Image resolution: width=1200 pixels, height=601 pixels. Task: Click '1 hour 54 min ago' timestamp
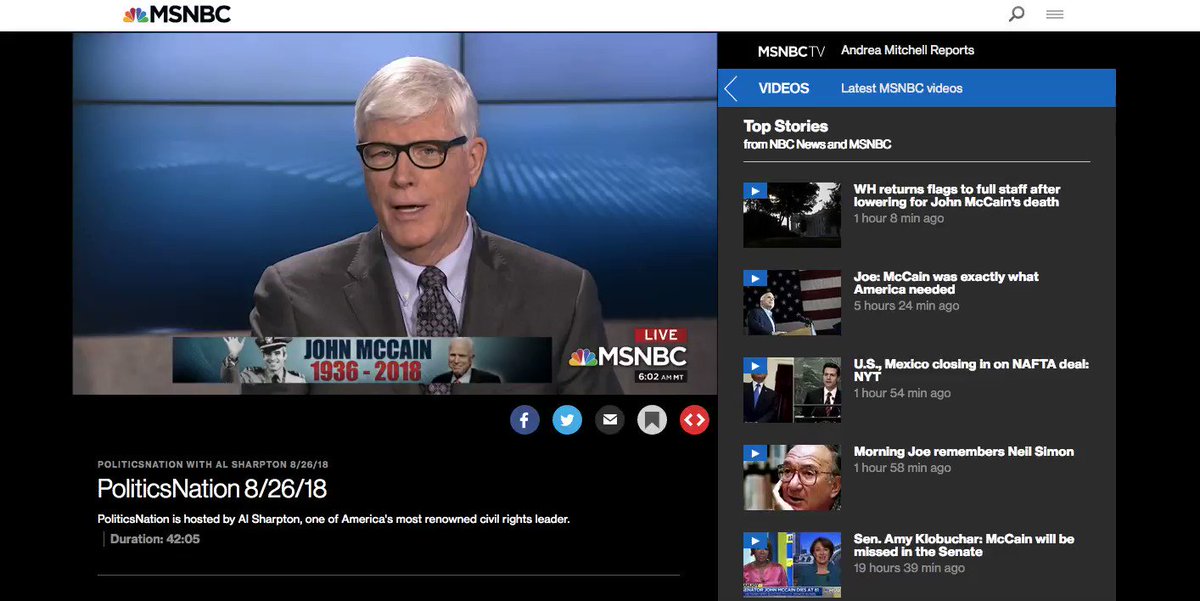[x=902, y=393]
